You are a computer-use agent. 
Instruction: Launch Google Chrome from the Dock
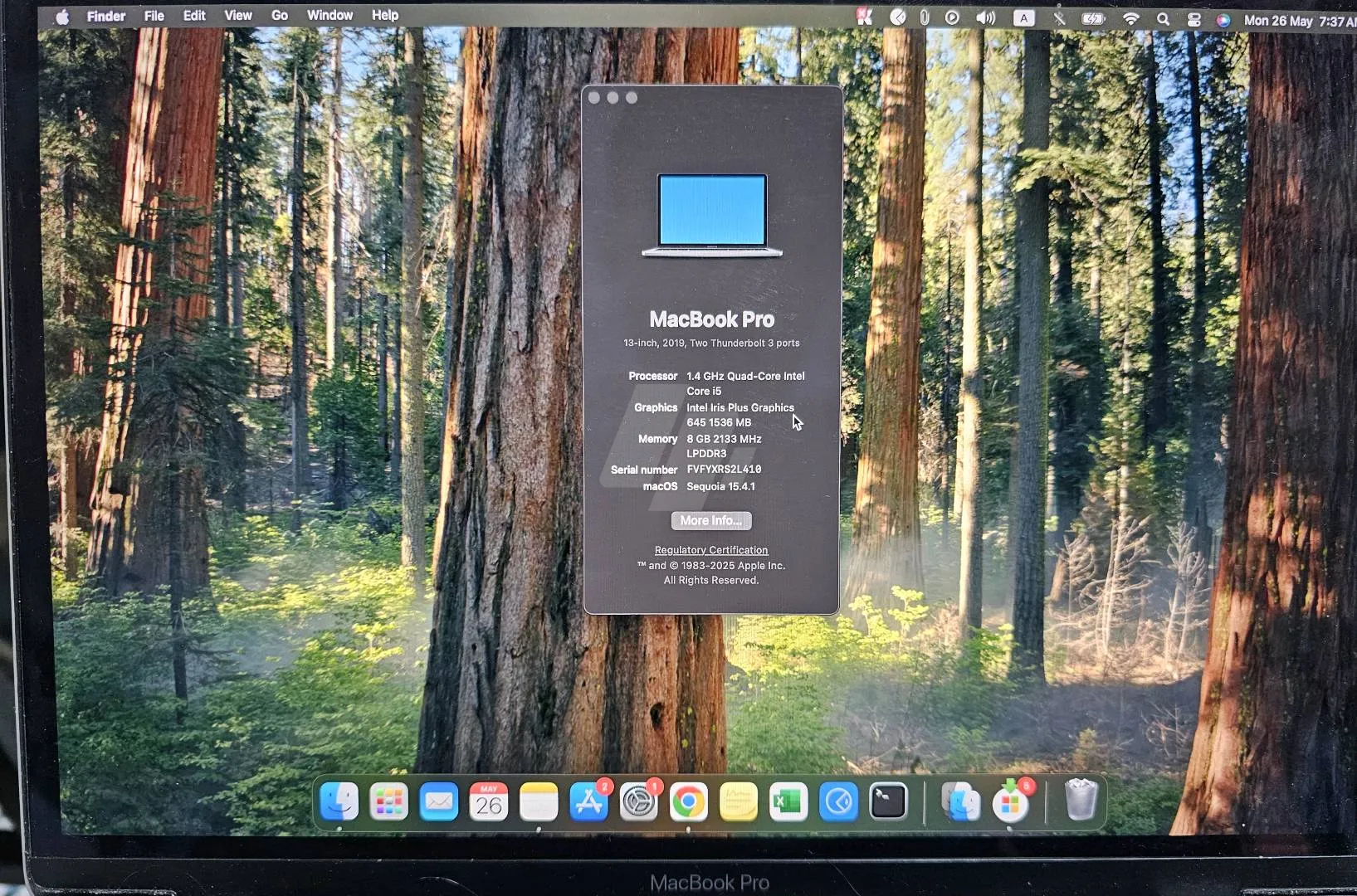click(689, 801)
